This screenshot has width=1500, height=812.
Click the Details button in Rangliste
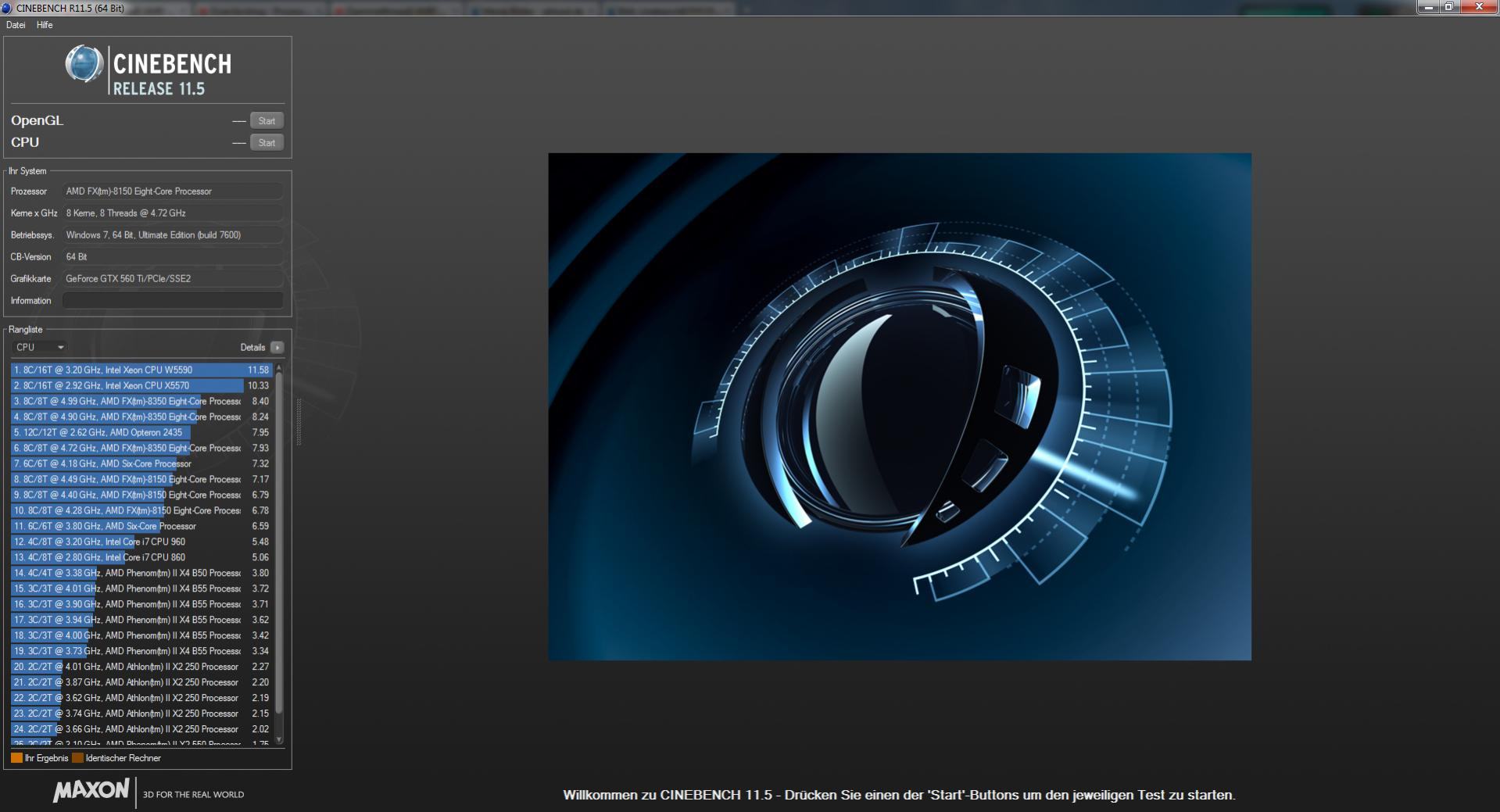252,347
